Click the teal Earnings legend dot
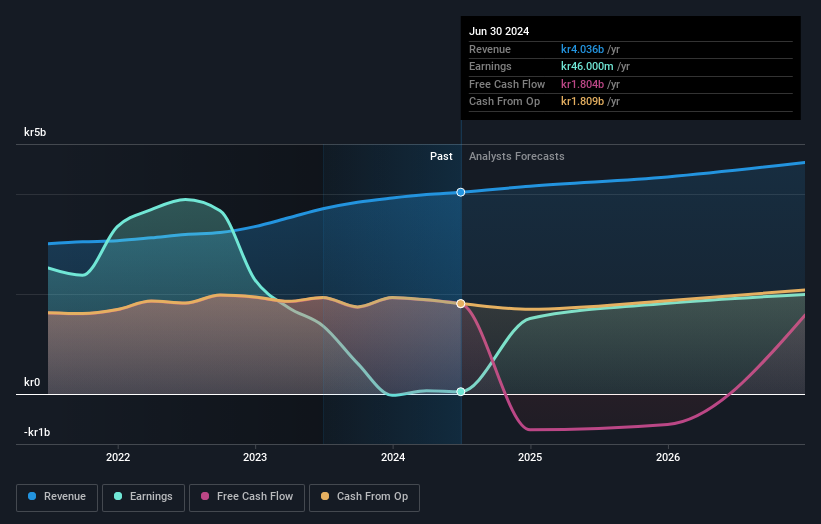 point(118,496)
